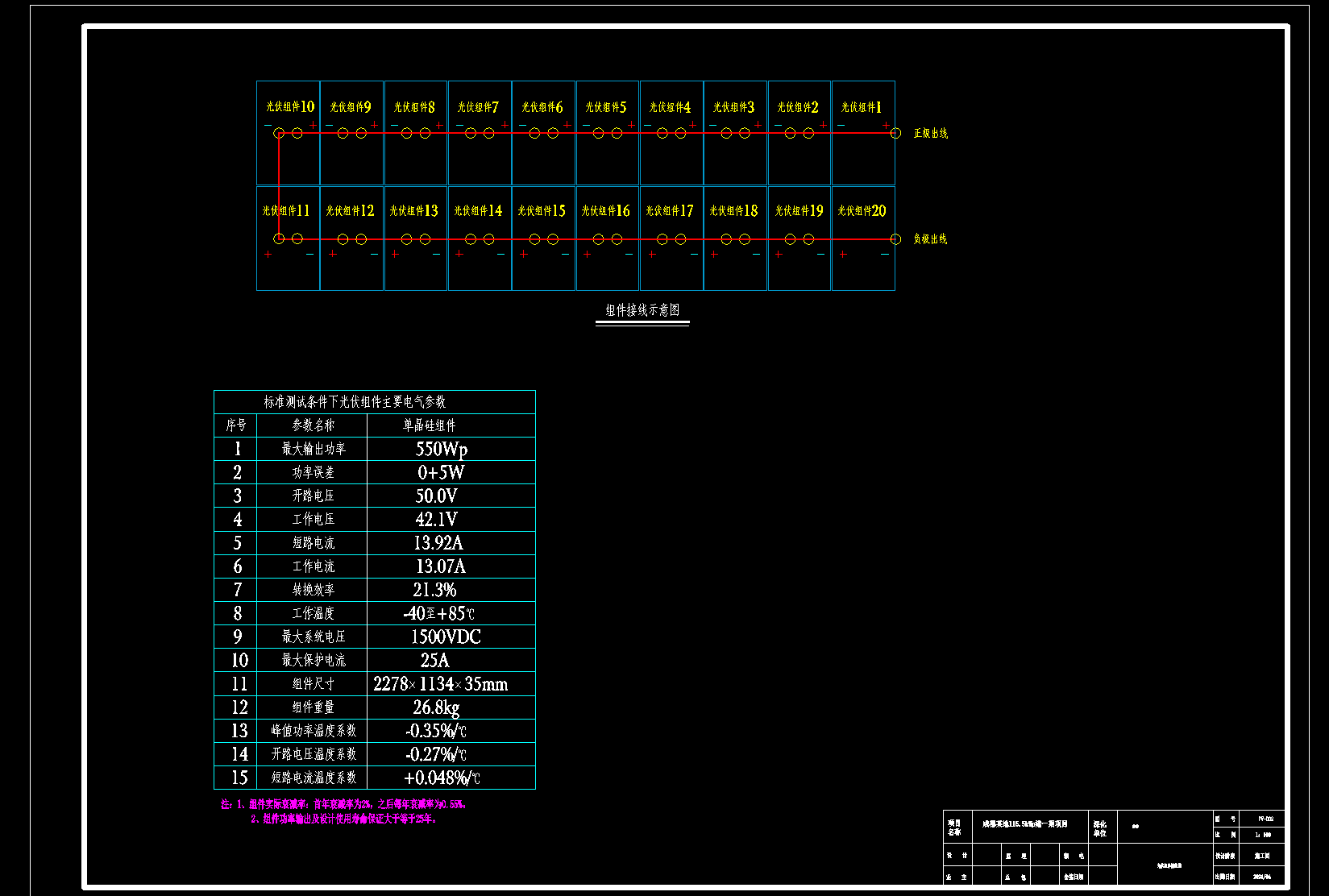The image size is (1329, 896).
Task: Click the 光伏组件18 module label
Action: coord(733,210)
